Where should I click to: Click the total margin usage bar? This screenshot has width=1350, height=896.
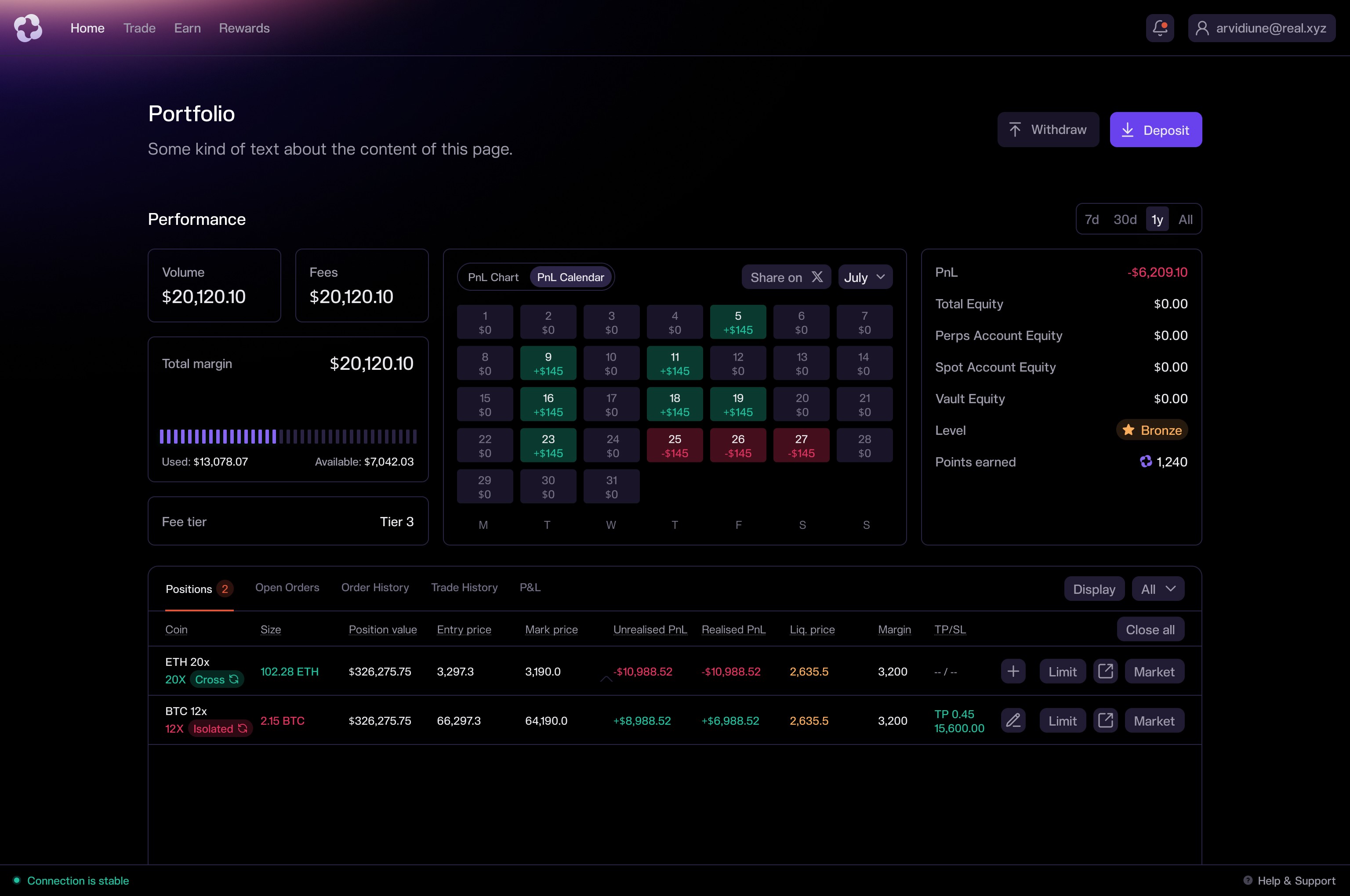(288, 437)
